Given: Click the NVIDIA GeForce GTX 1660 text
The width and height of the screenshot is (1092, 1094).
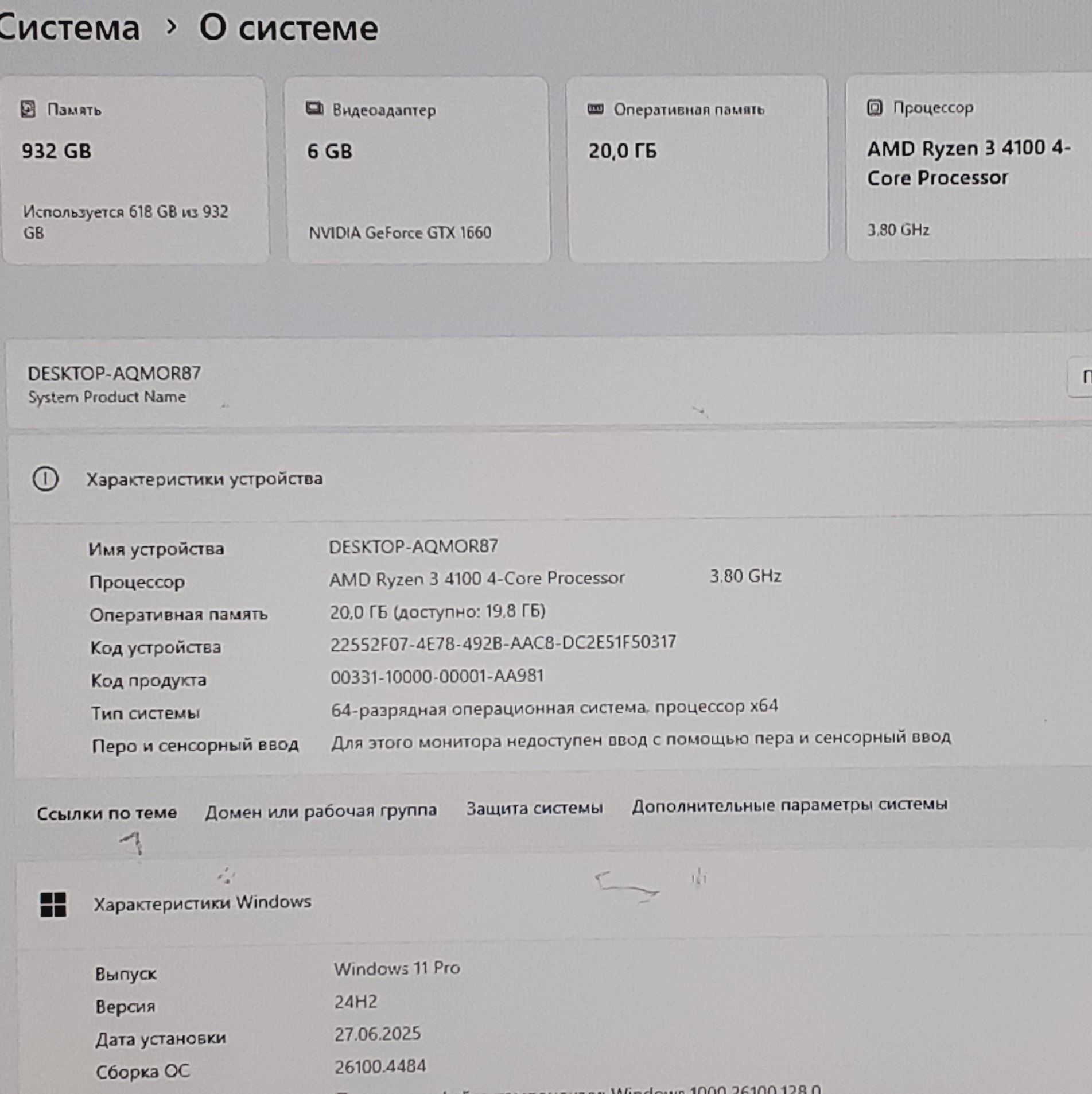Looking at the screenshot, I should pos(400,232).
